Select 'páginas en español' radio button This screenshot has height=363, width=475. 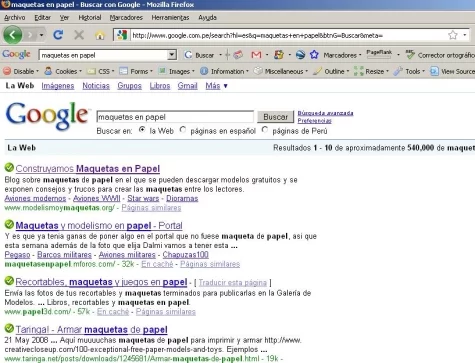[x=183, y=130]
